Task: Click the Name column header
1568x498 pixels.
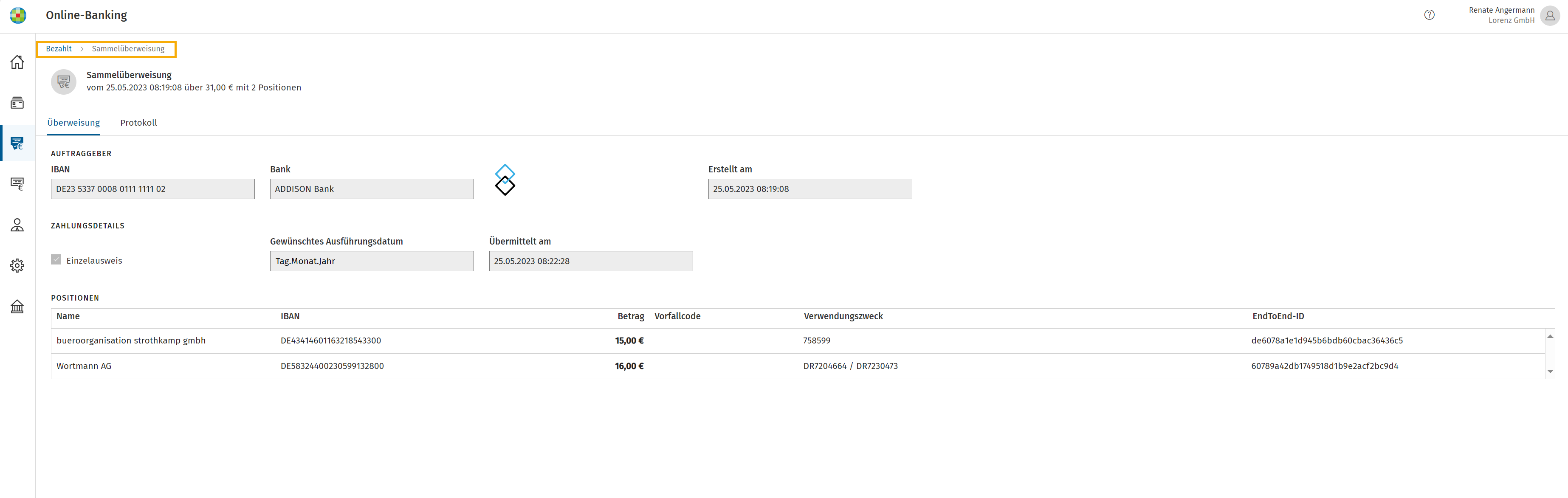Action: [68, 317]
